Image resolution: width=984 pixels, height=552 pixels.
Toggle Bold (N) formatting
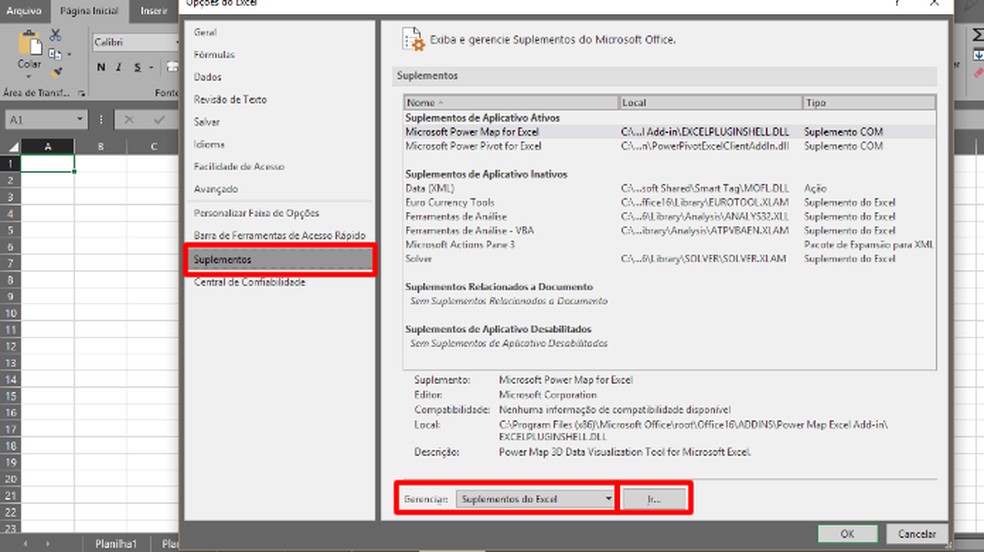point(101,67)
